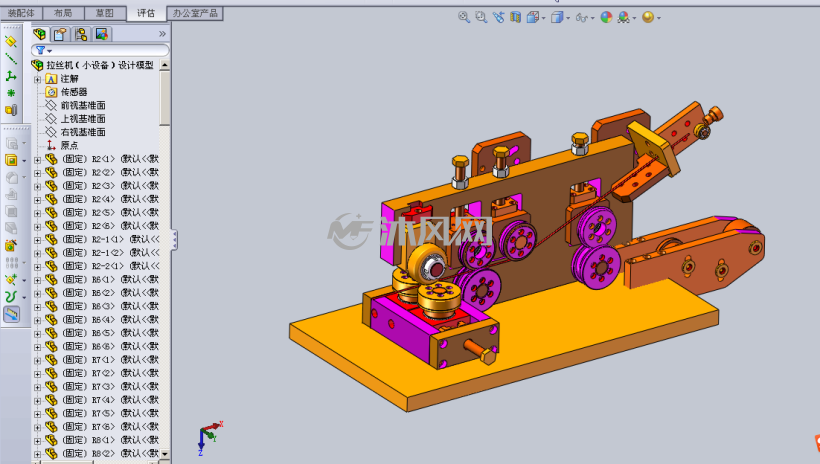Expand the R2<3> component node
This screenshot has height=464, width=820.
point(38,186)
